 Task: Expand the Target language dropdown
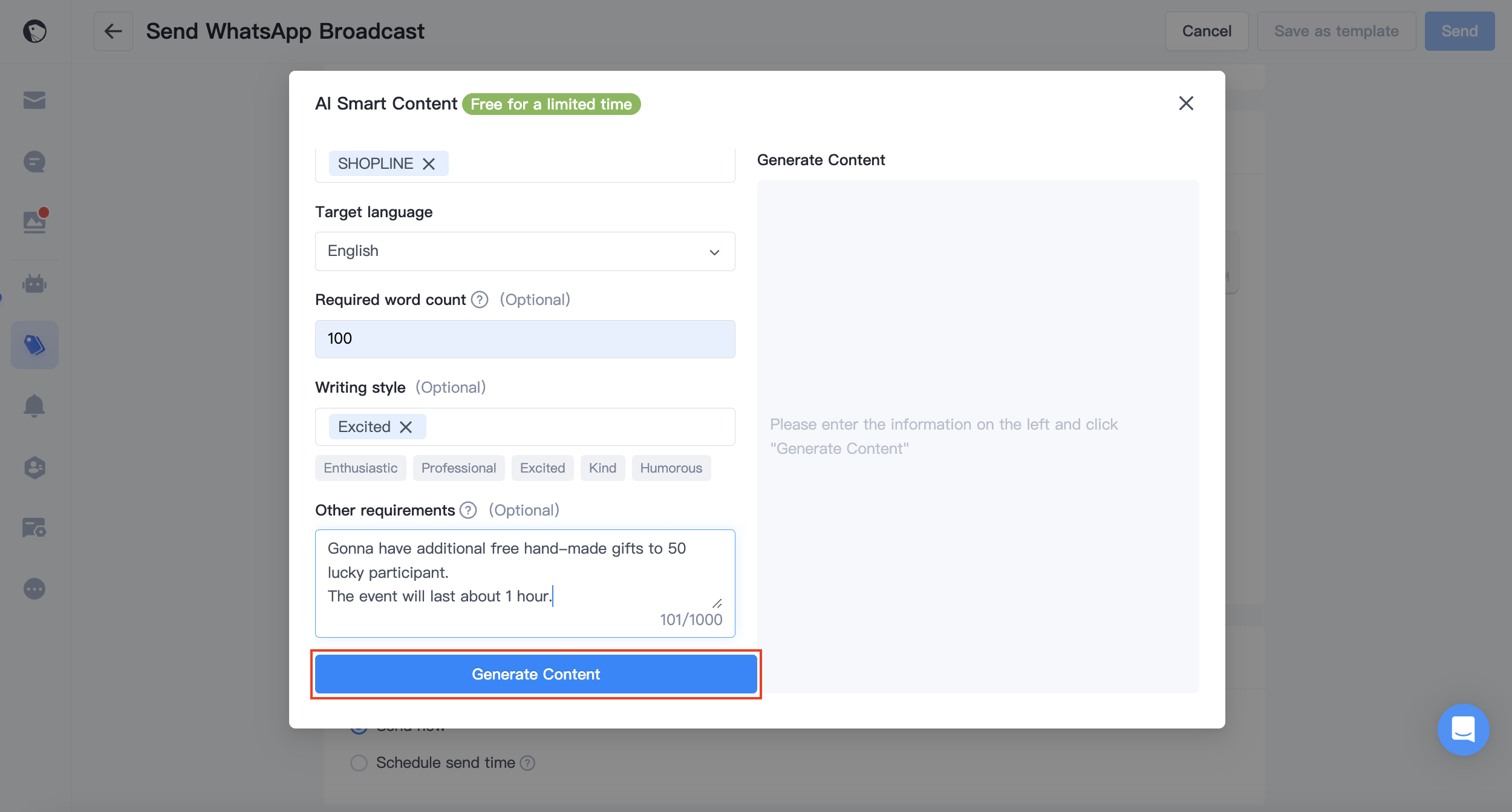pos(525,251)
